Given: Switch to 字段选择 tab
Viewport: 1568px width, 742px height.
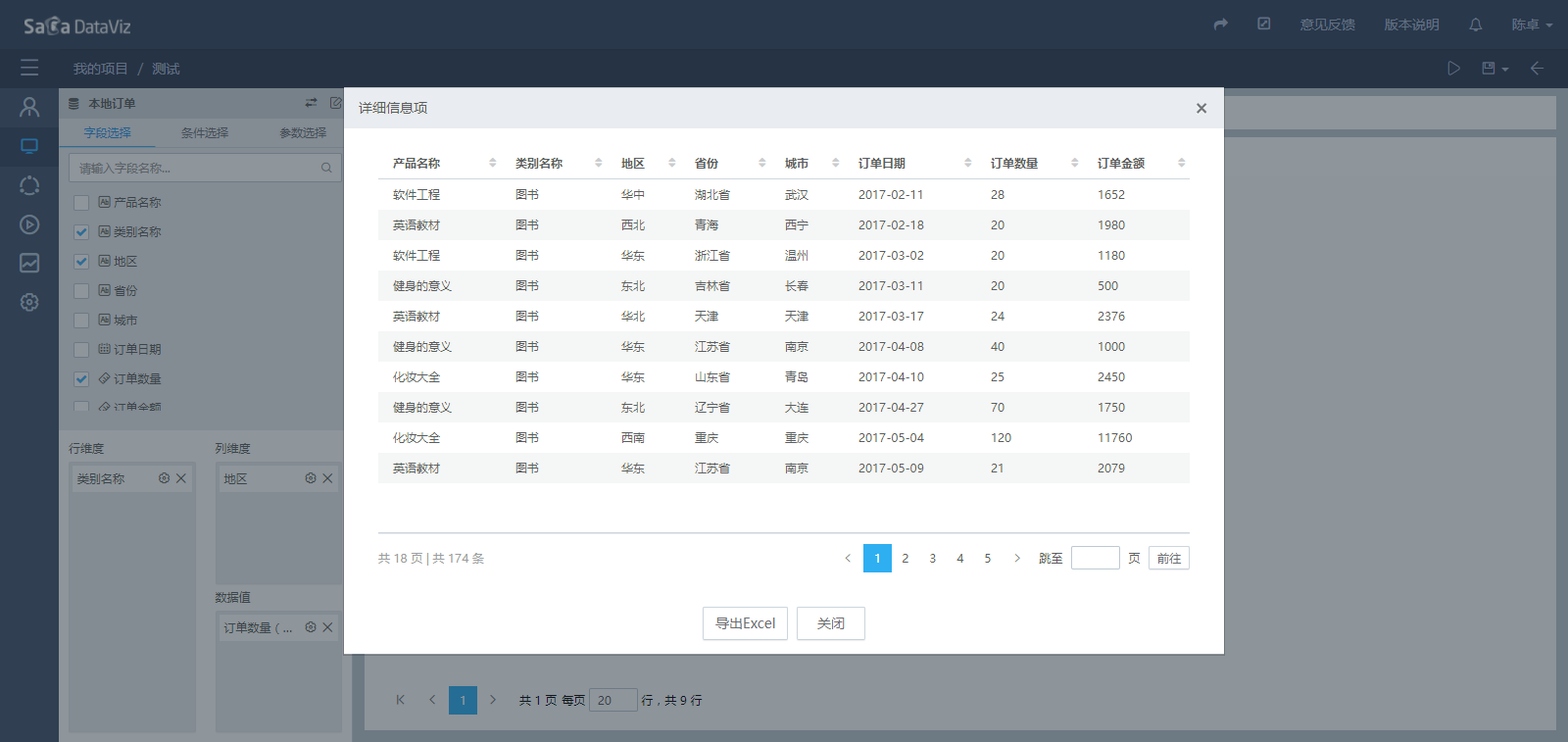Looking at the screenshot, I should [x=107, y=132].
